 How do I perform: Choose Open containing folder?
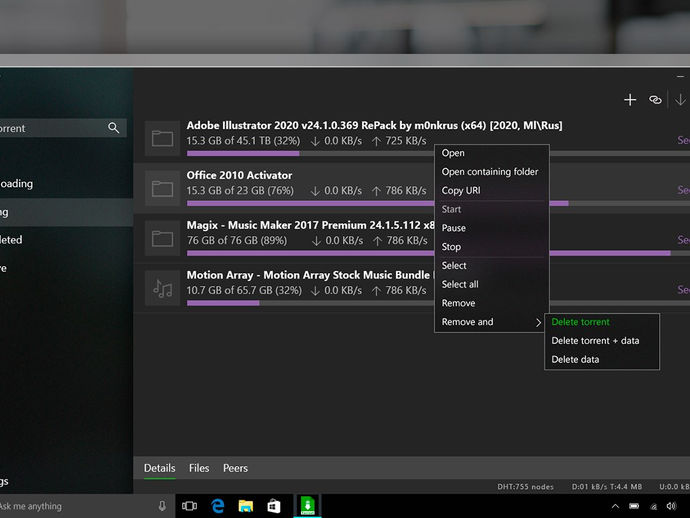[x=492, y=172]
